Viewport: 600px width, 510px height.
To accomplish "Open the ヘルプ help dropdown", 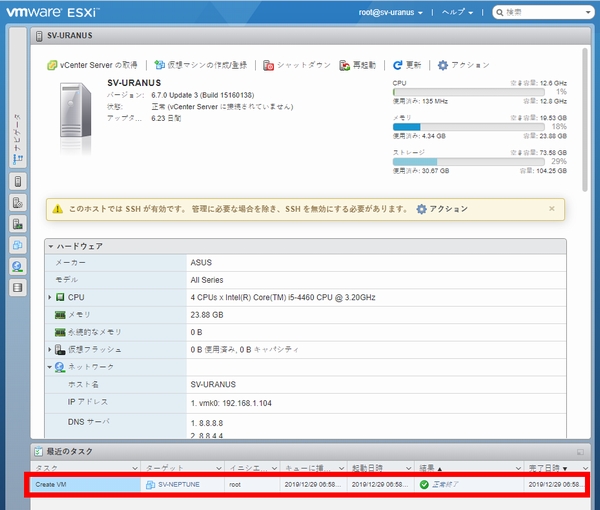I will coord(457,12).
